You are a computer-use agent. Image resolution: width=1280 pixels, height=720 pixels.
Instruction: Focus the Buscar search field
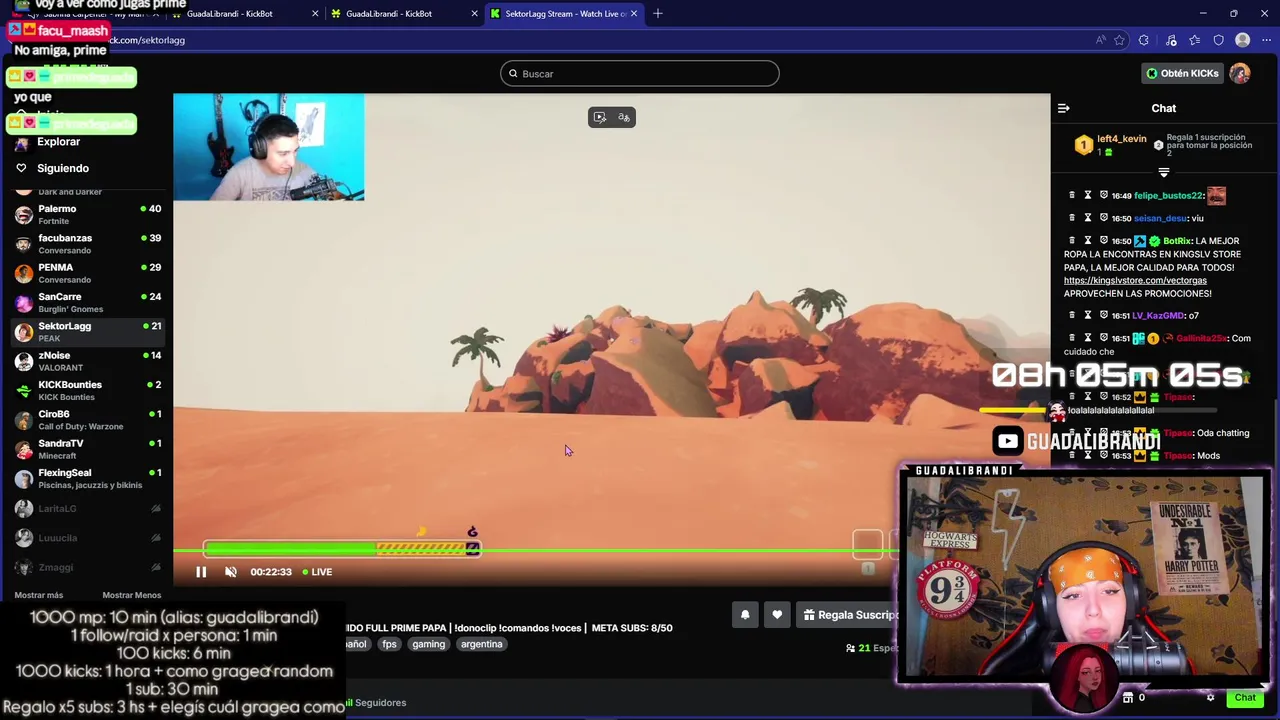click(x=639, y=74)
